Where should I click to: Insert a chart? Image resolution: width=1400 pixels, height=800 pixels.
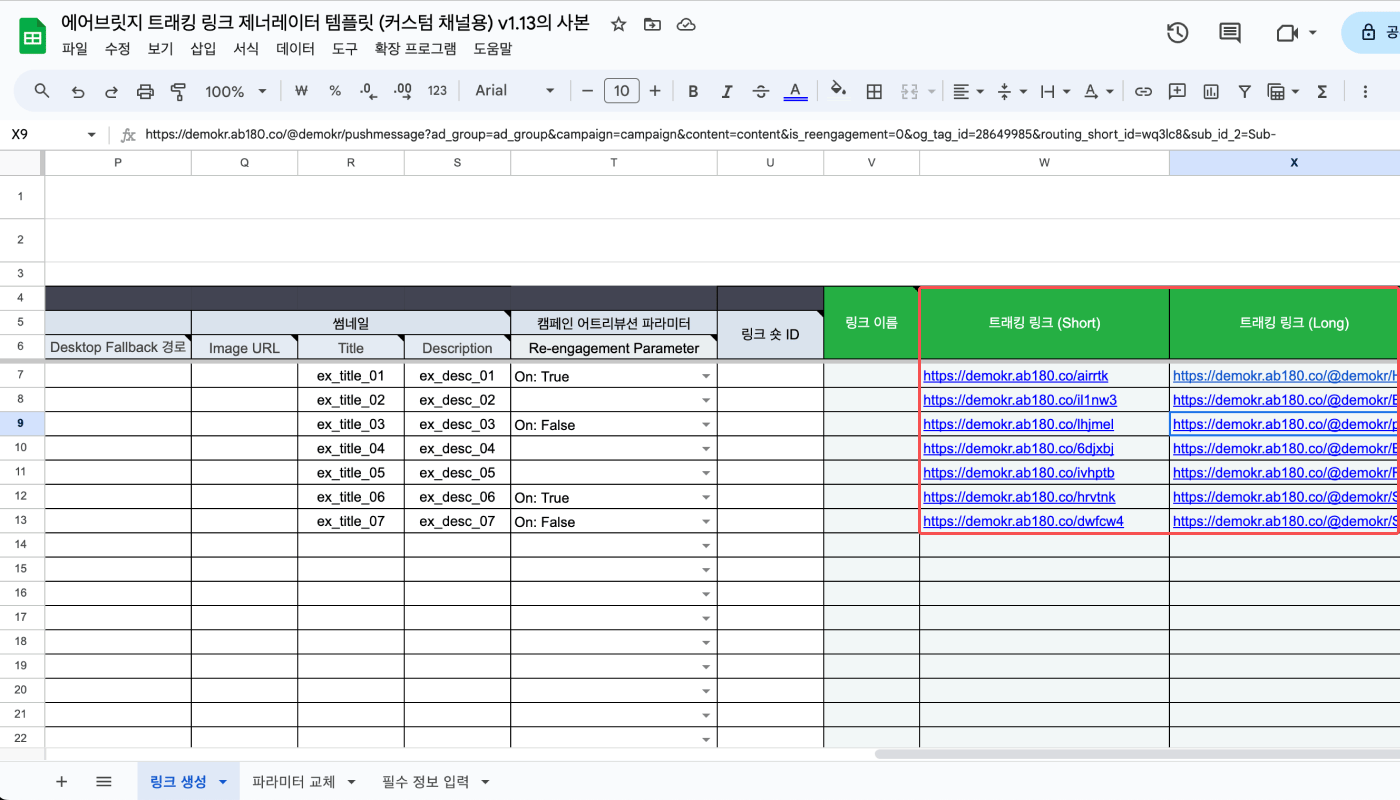[1211, 91]
